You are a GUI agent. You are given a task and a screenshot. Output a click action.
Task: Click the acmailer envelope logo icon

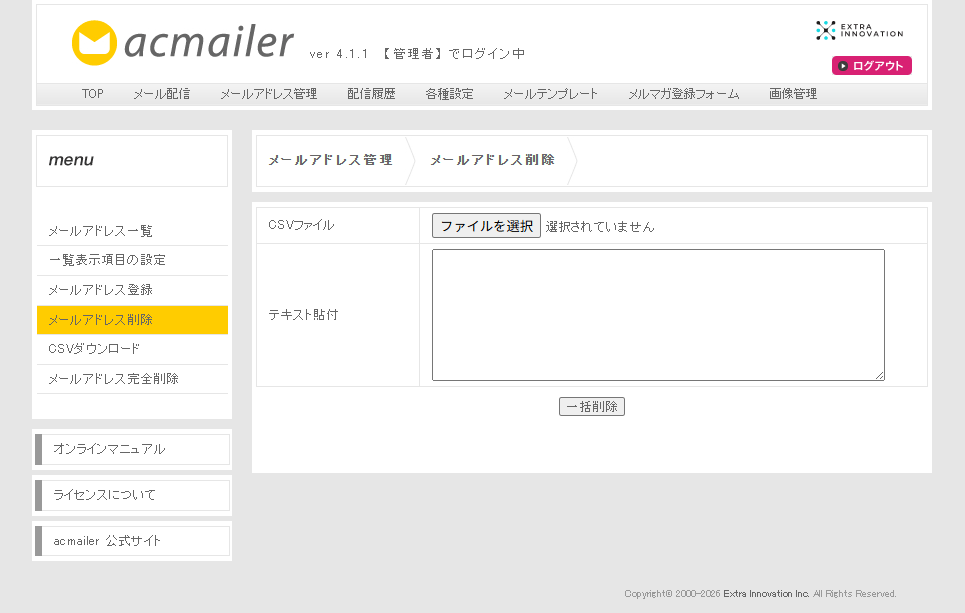click(x=94, y=42)
